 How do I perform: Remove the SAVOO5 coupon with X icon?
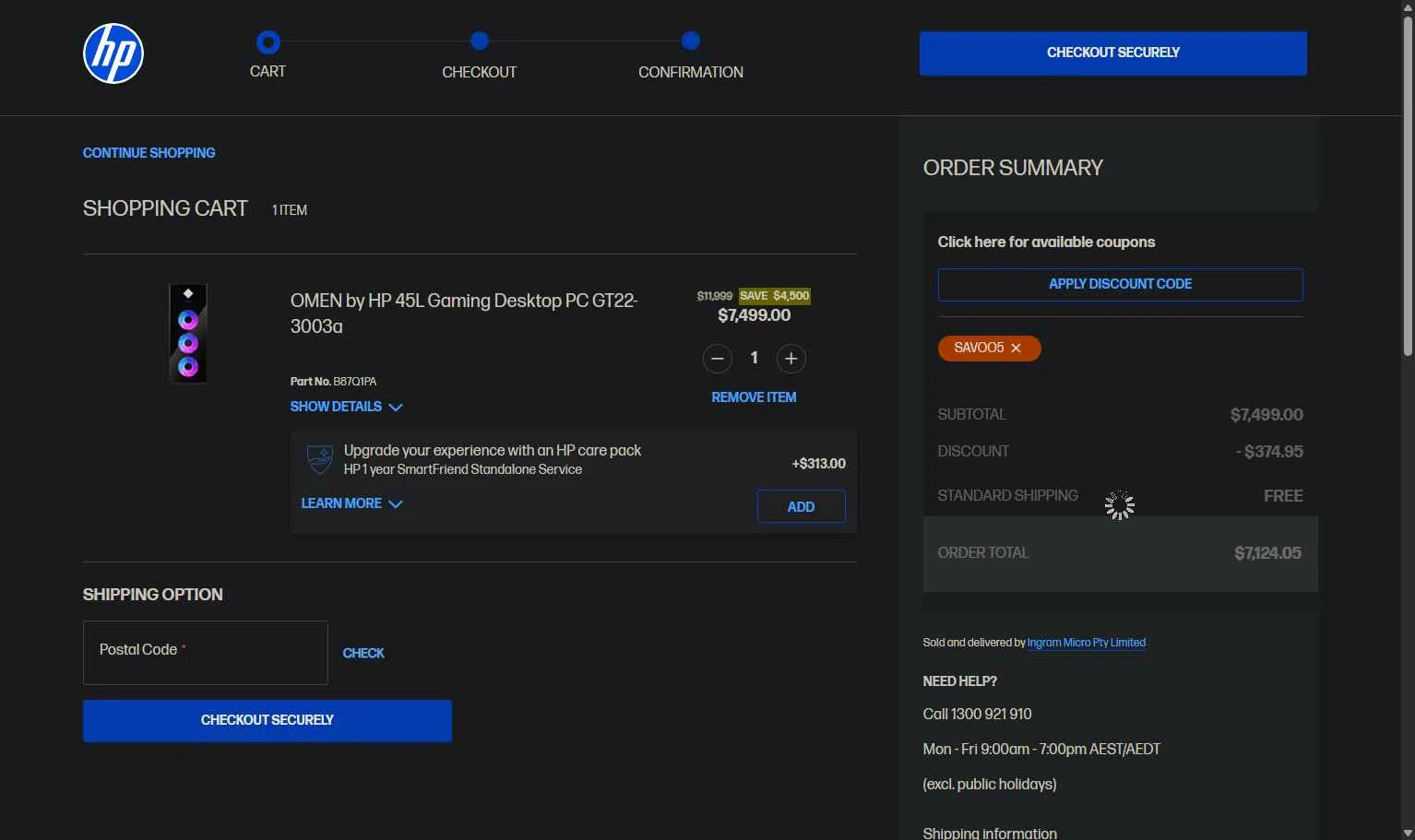(1016, 349)
